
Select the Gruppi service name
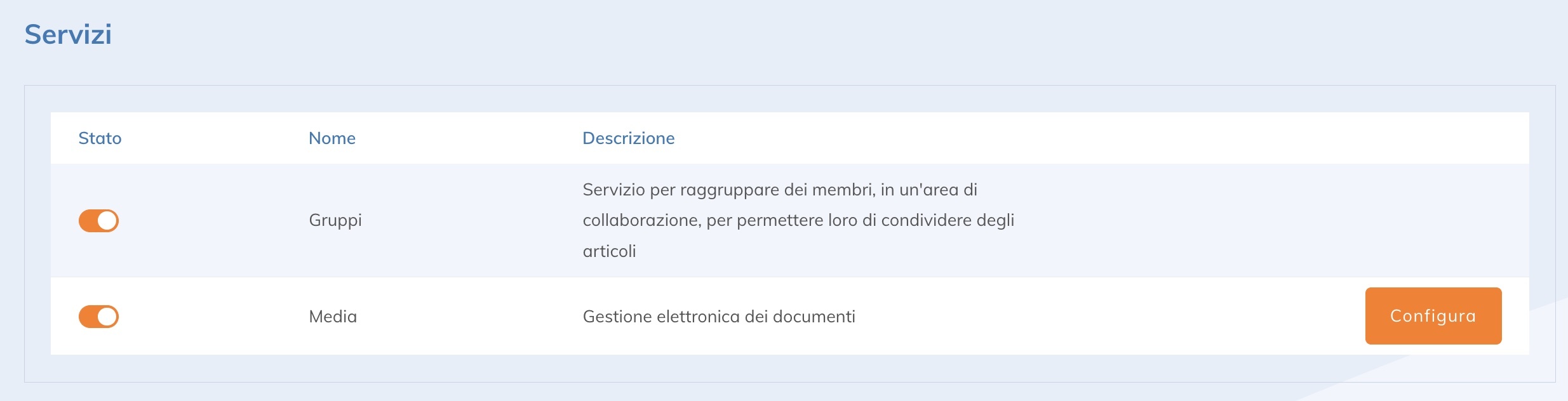[x=335, y=221]
